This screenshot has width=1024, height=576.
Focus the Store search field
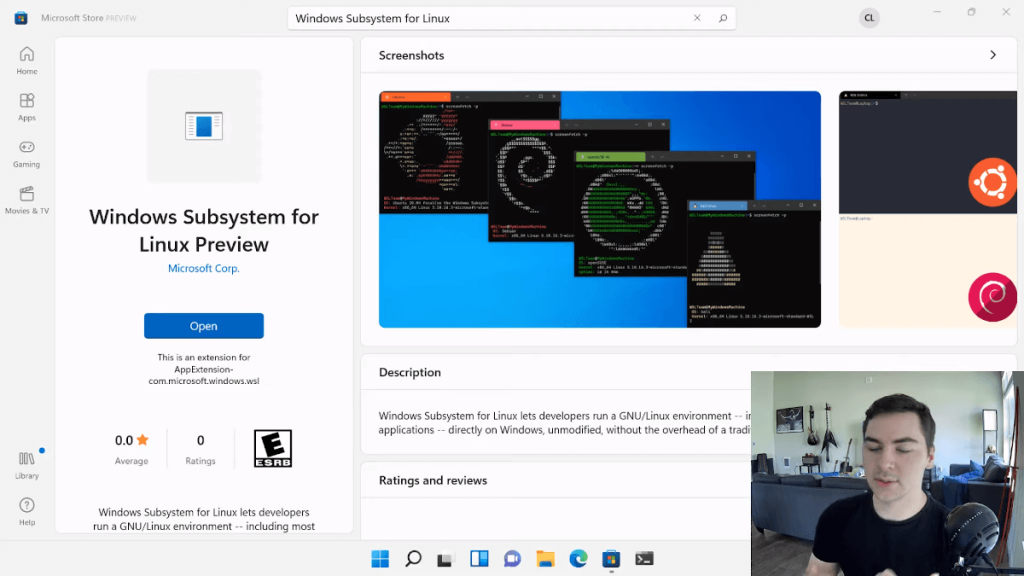click(x=490, y=18)
